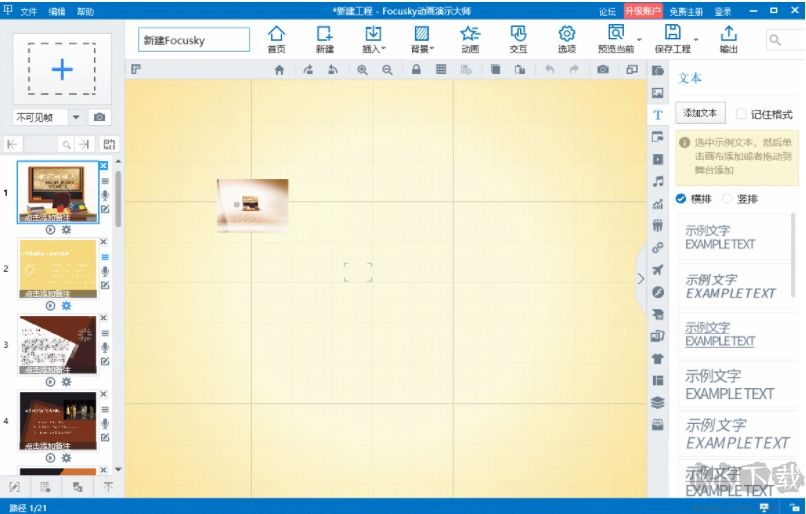
Task: Enable the 记住格式 checkbox
Action: click(741, 114)
